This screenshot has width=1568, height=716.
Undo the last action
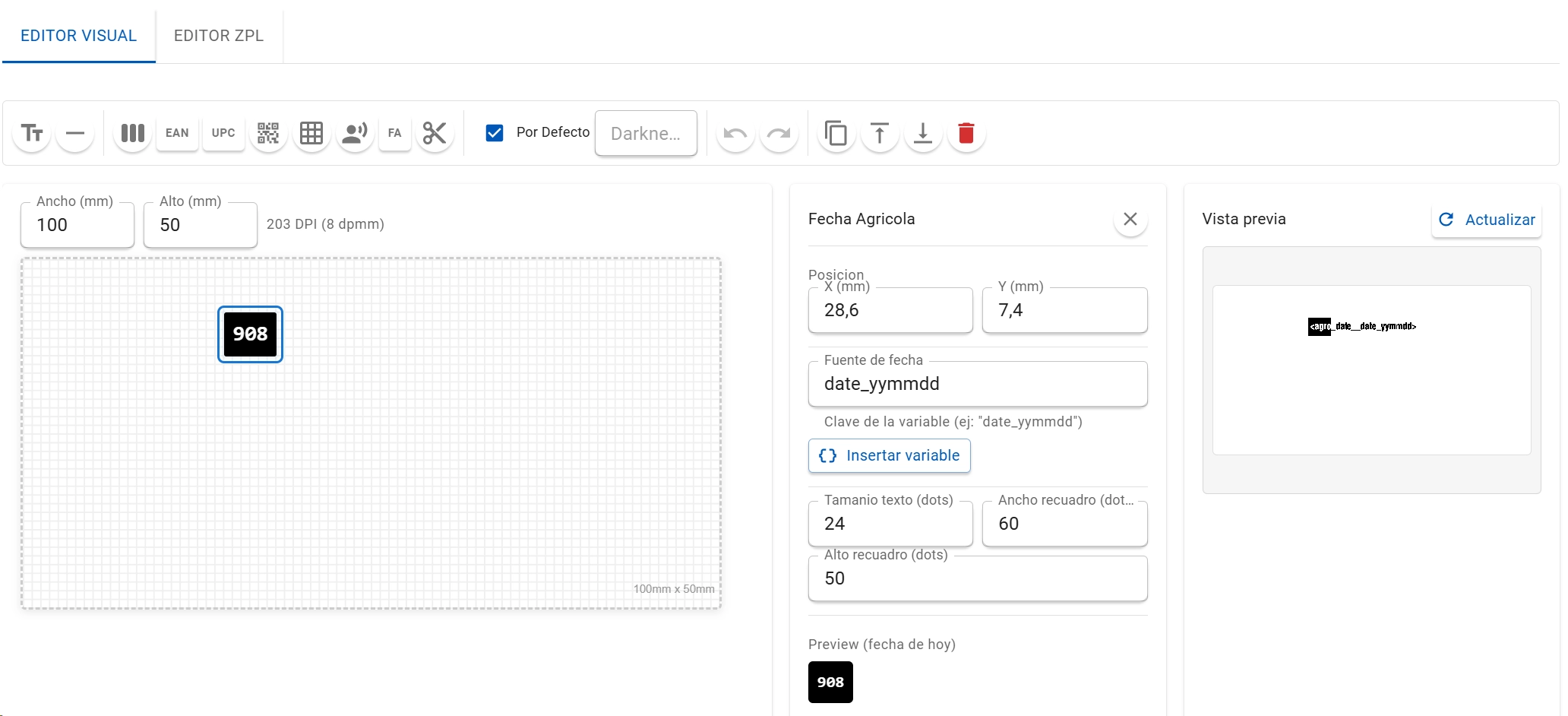tap(735, 133)
